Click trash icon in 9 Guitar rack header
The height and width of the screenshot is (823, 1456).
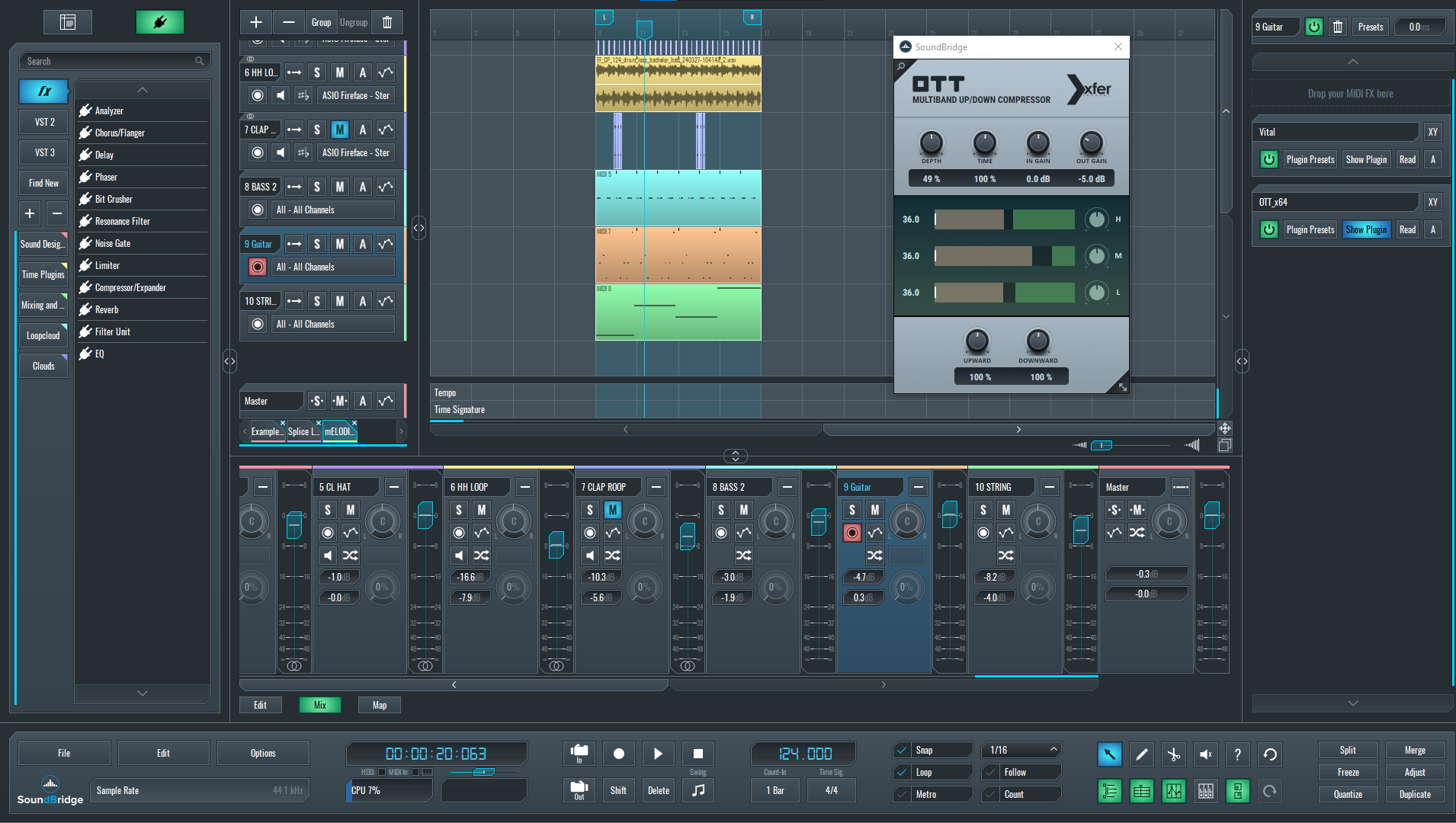coord(1338,27)
